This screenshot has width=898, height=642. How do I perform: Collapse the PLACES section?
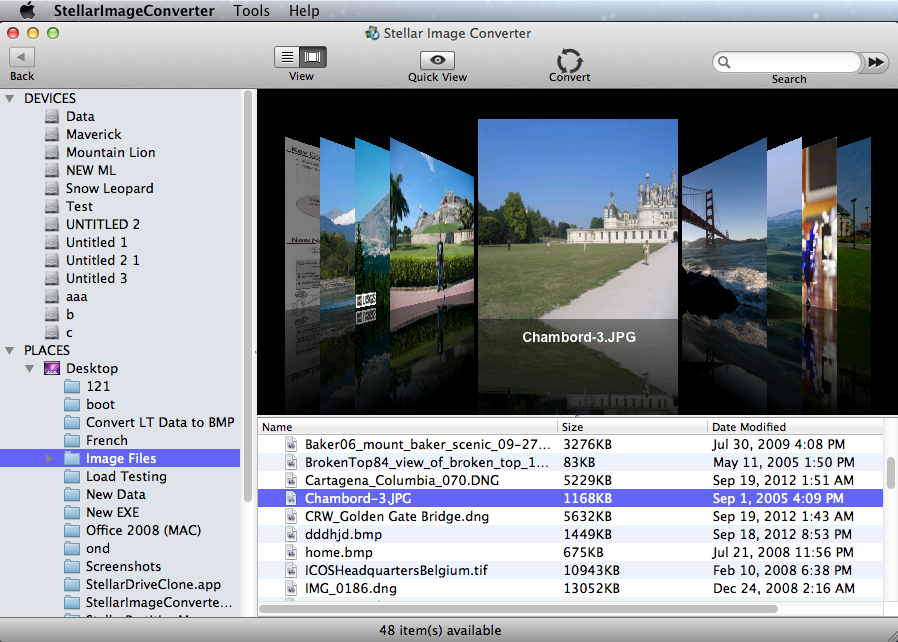pos(10,350)
